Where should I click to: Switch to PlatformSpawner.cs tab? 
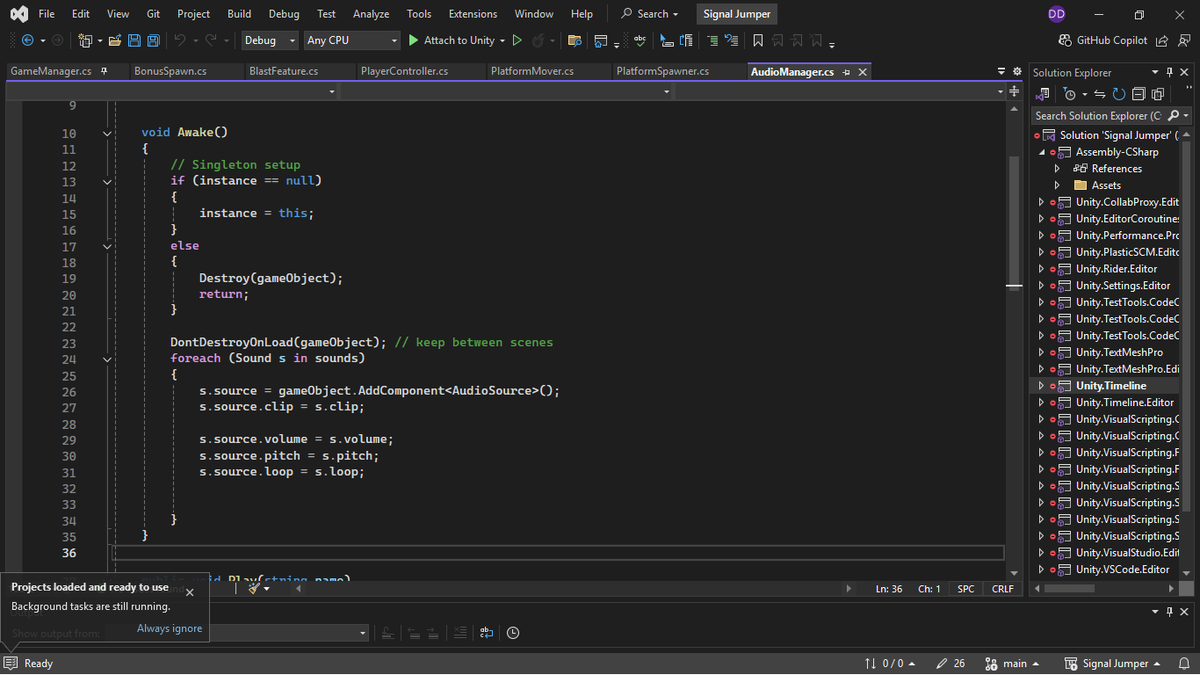(x=663, y=71)
